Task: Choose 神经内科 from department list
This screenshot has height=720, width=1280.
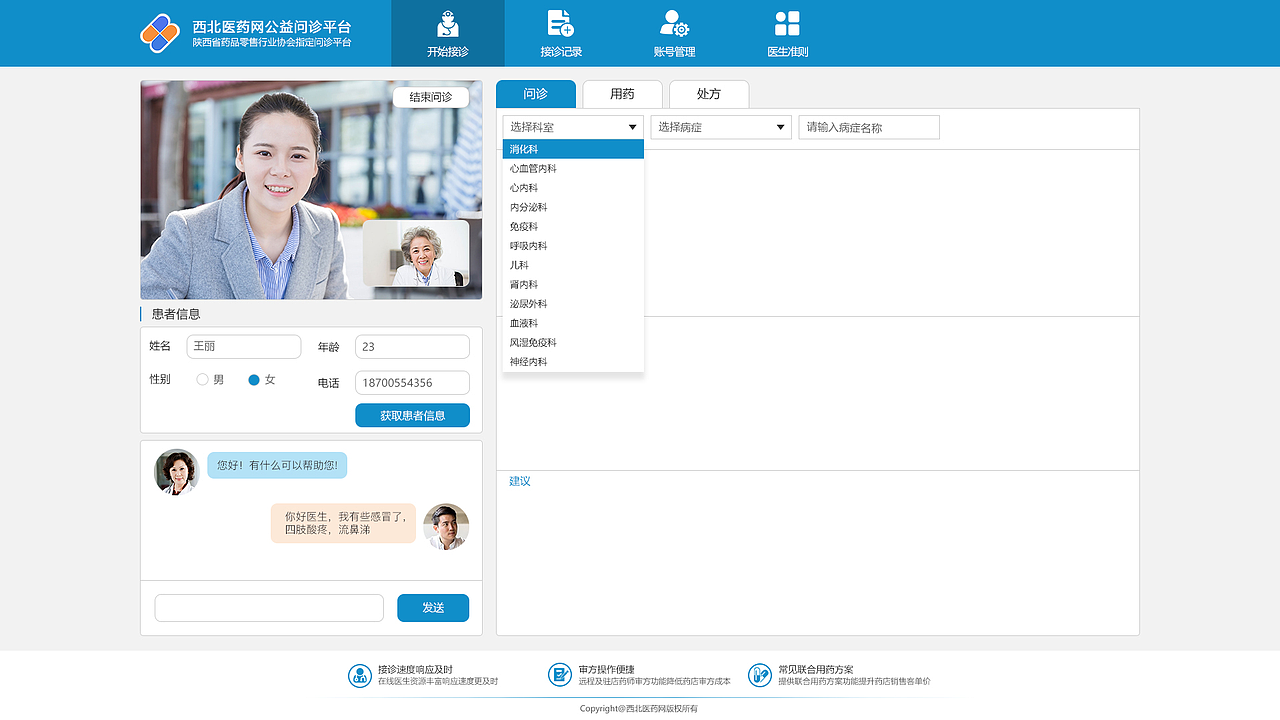Action: pos(573,362)
